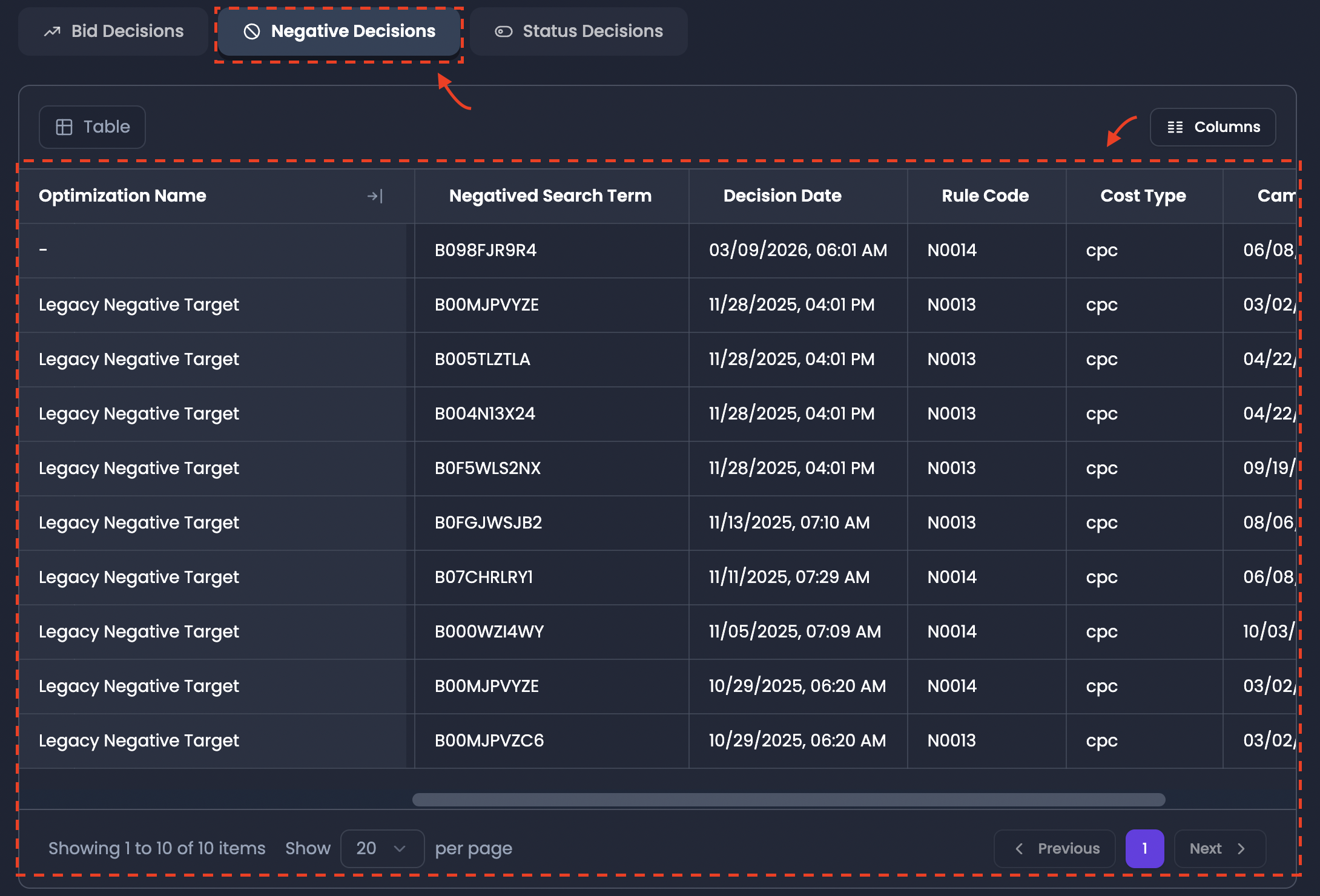Go to page 1
This screenshot has height=896, width=1320.
[1144, 849]
